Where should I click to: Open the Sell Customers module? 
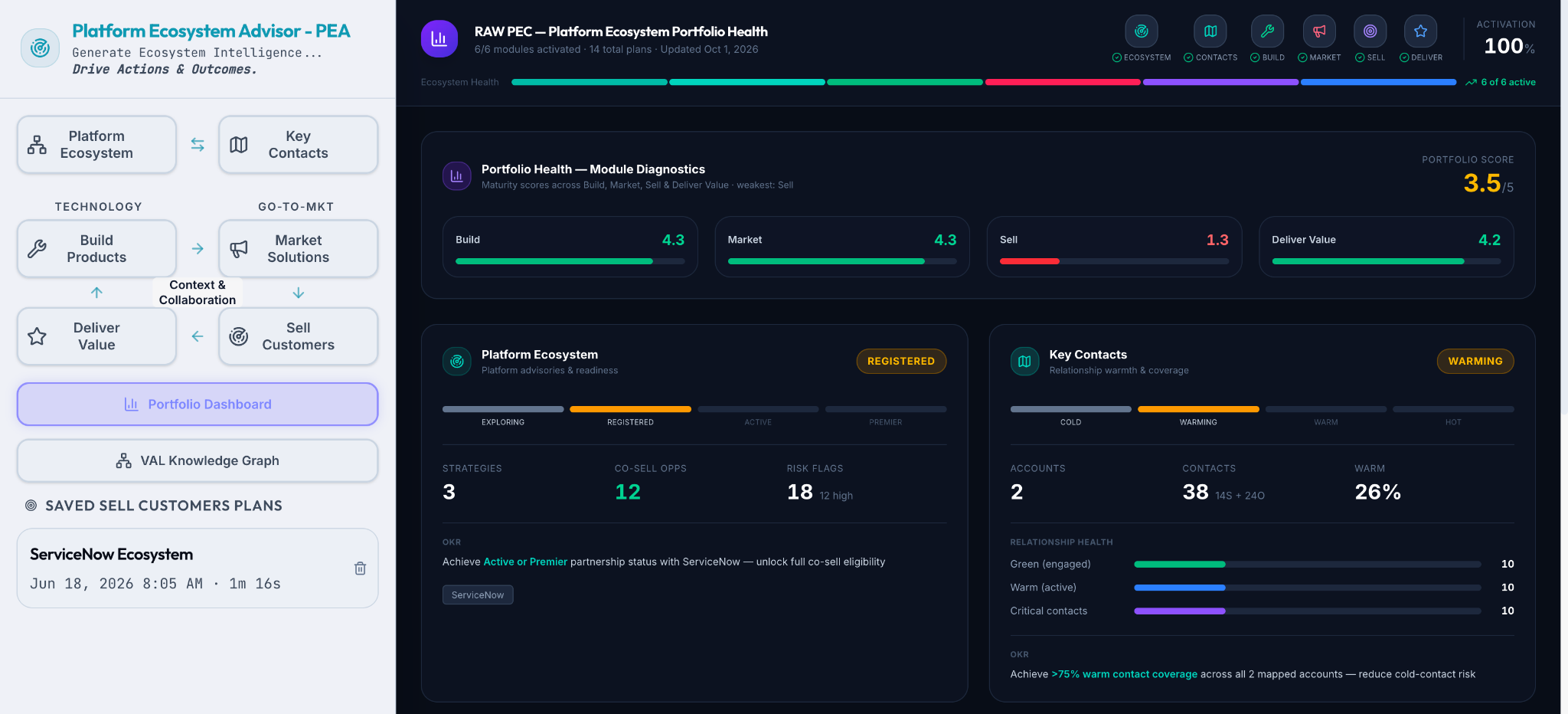(299, 336)
